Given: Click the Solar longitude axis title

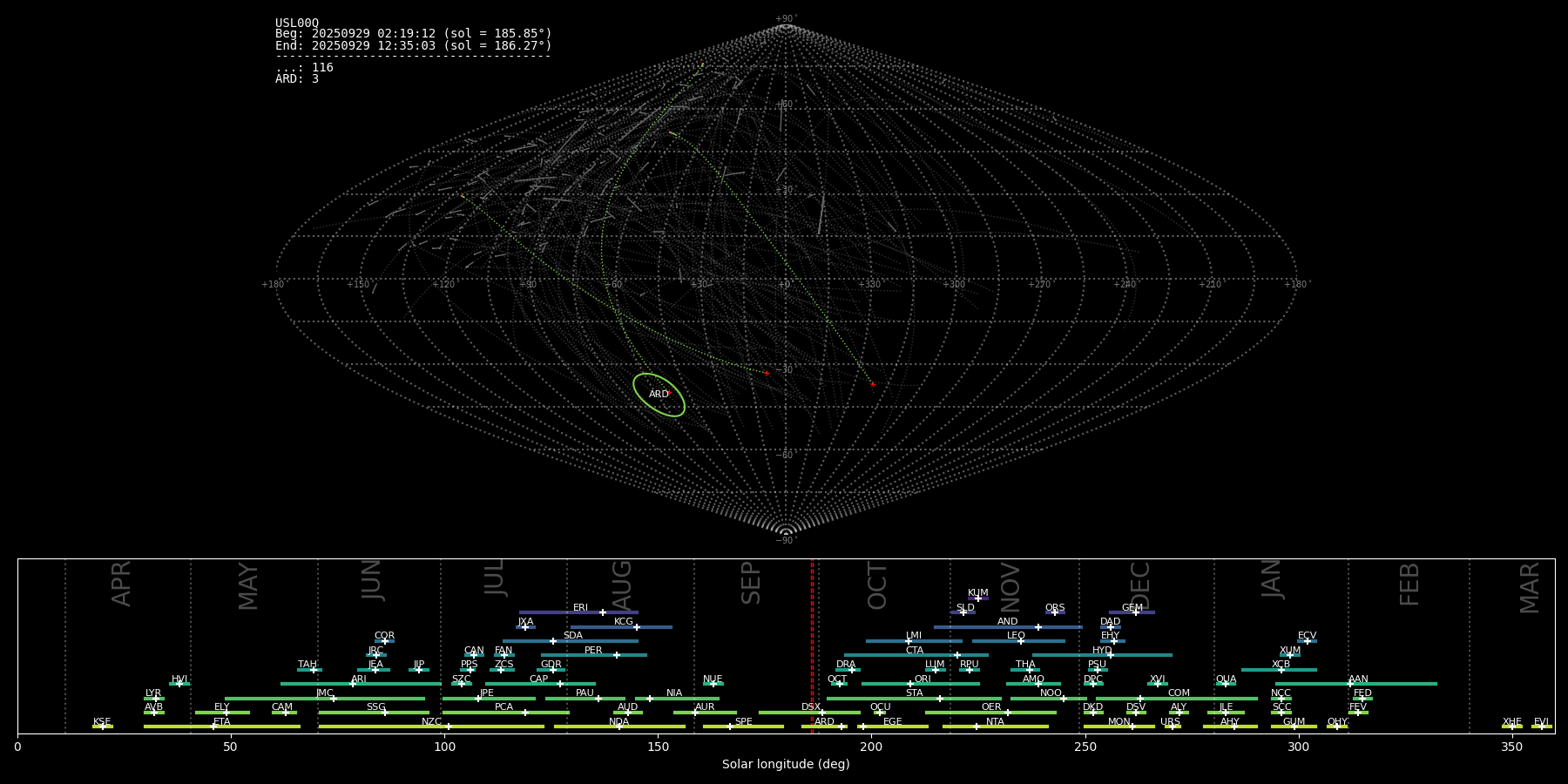Looking at the screenshot, I should [786, 765].
